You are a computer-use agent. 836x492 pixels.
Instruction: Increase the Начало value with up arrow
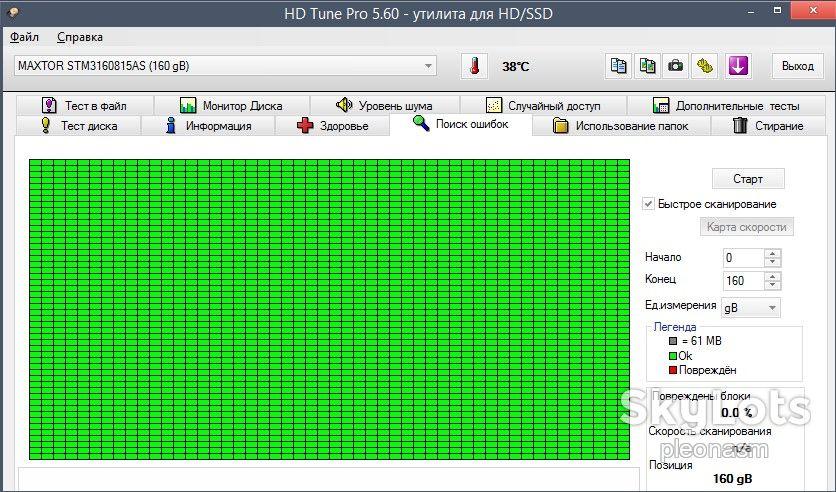(x=772, y=253)
